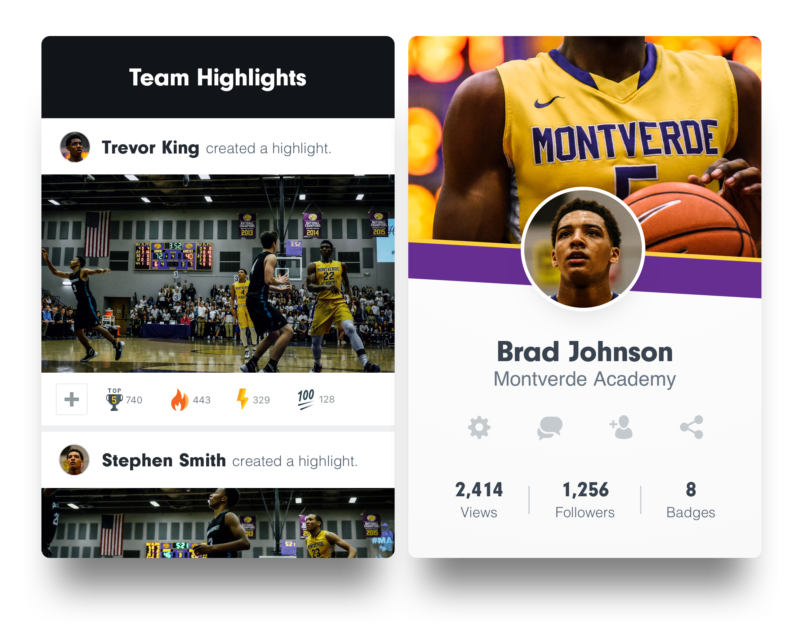Viewport: 800px width, 630px height.
Task: View the 8 Badges stat
Action: click(690, 500)
